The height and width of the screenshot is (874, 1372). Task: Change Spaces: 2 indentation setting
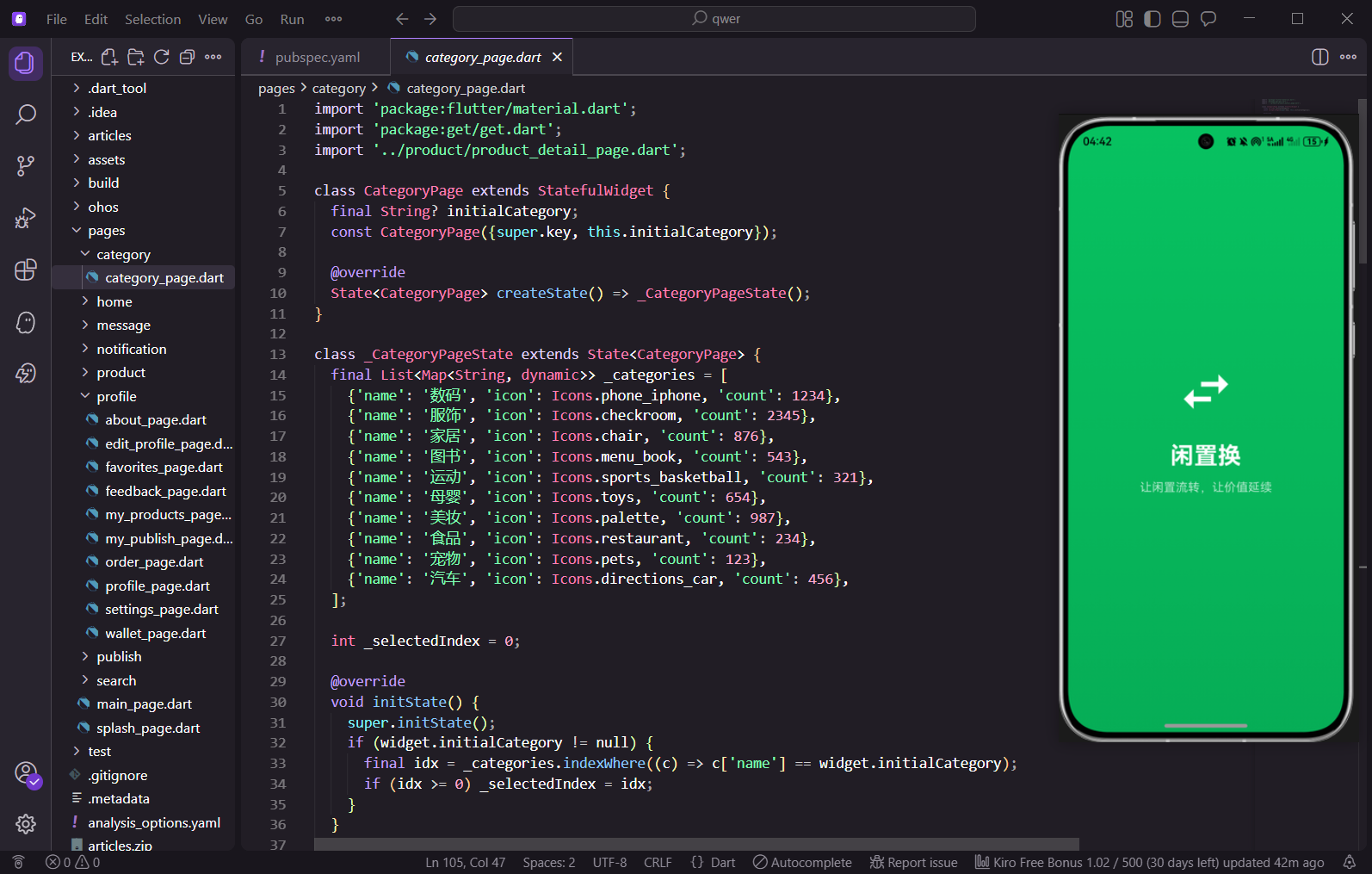tap(548, 862)
